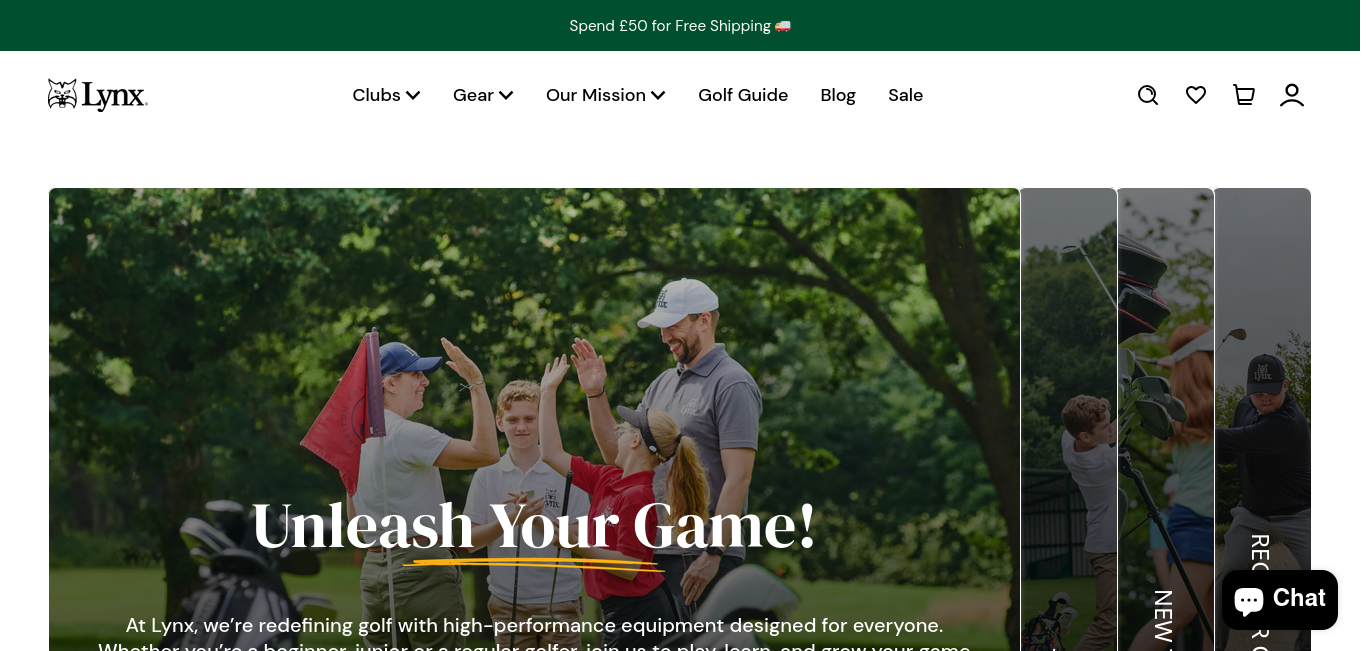1366x651 pixels.
Task: Open the Blog page
Action: click(x=838, y=95)
